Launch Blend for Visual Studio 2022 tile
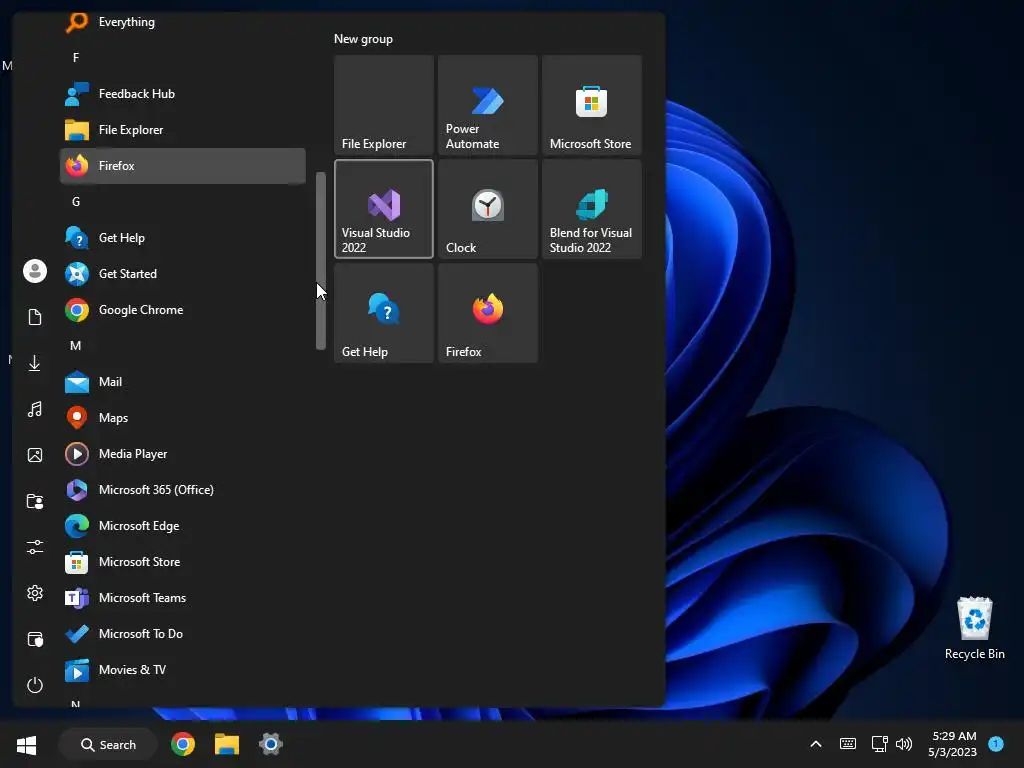This screenshot has height=768, width=1024. point(592,209)
